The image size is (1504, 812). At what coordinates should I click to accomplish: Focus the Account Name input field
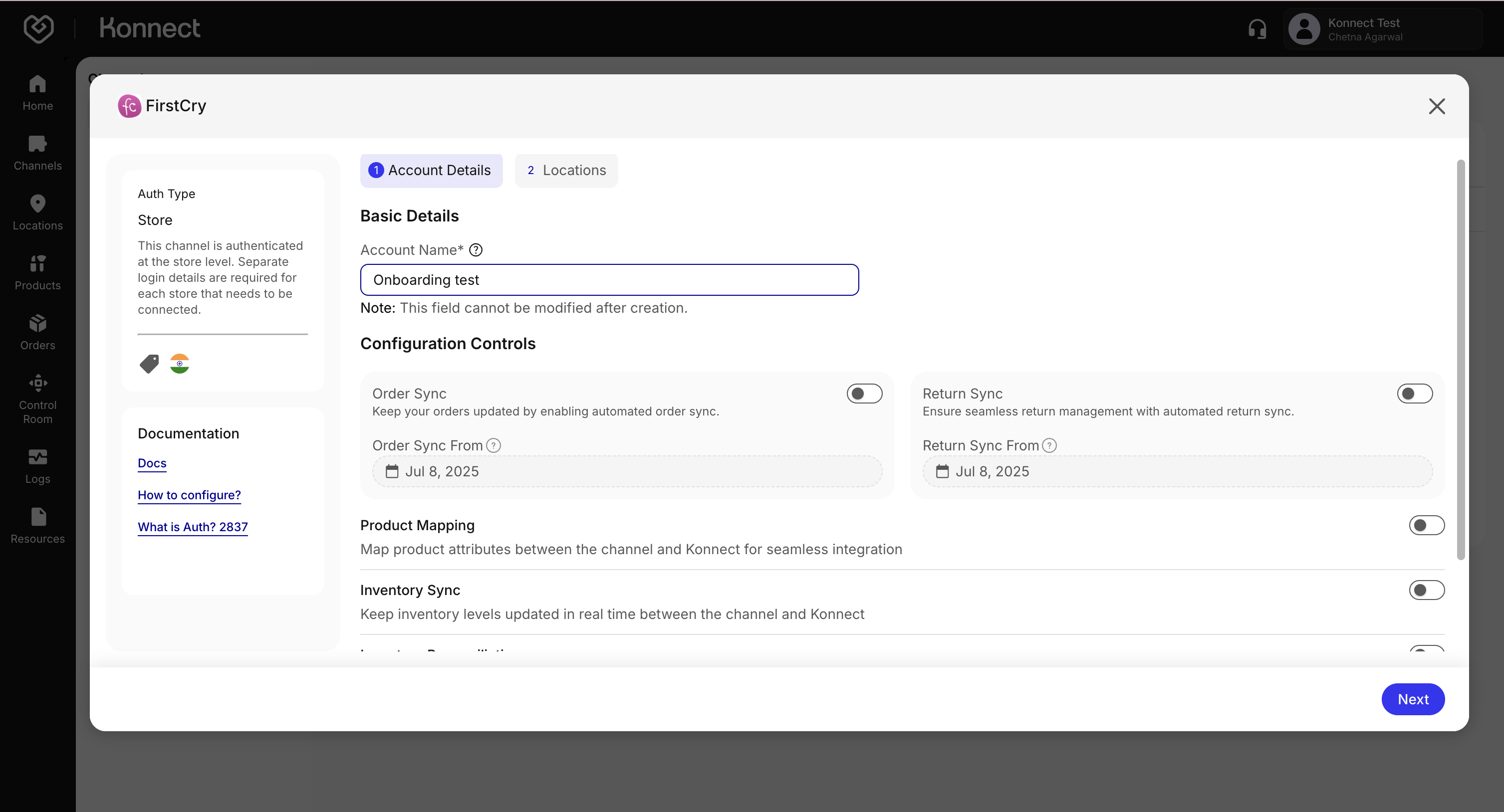(609, 280)
